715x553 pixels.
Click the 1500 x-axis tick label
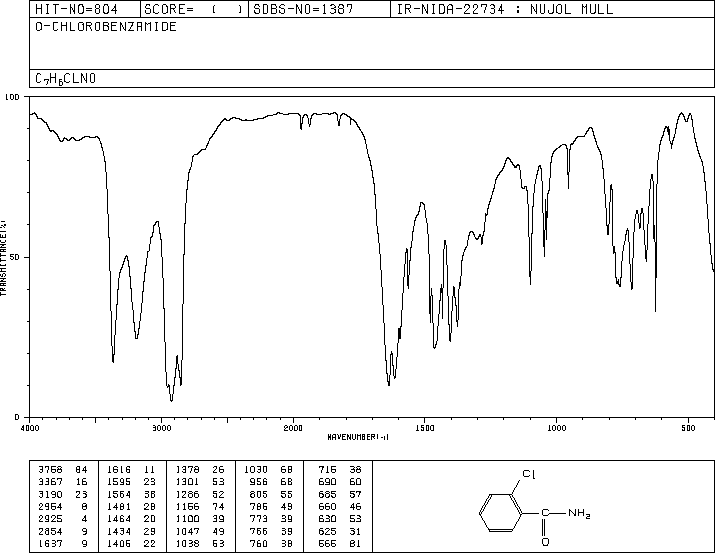pos(425,428)
